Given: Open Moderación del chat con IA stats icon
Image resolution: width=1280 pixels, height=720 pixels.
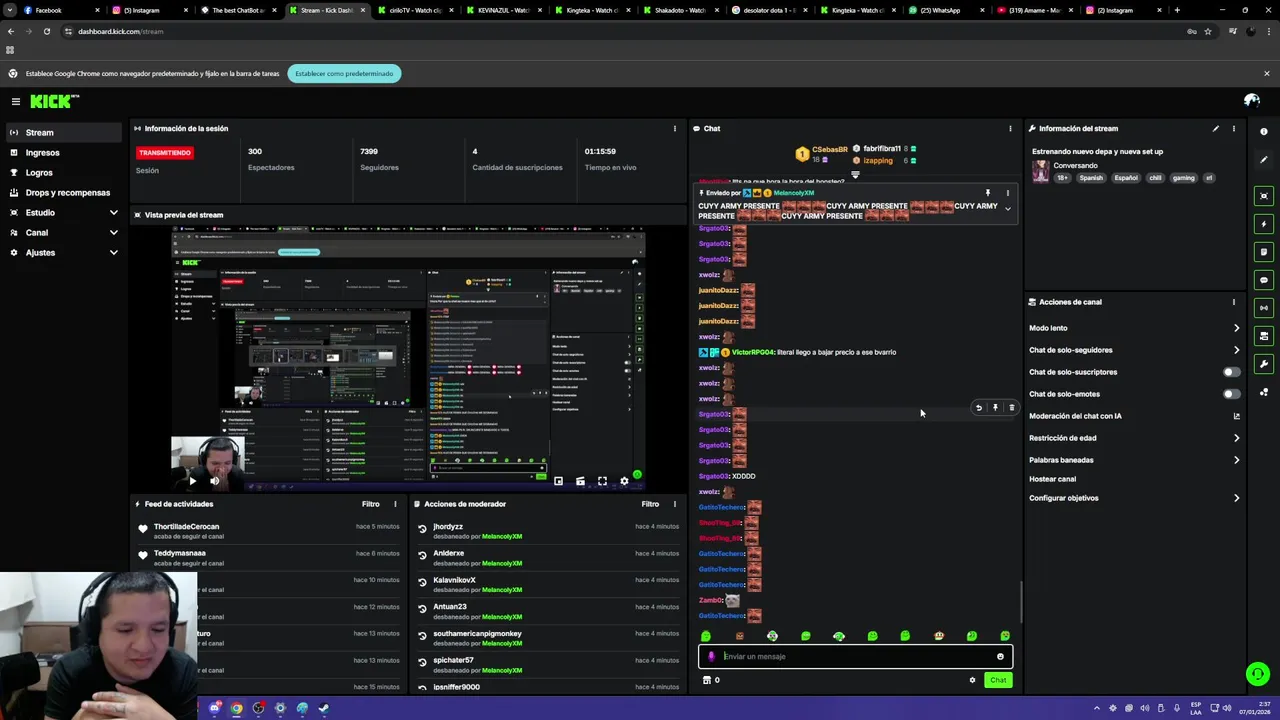Looking at the screenshot, I should (x=1237, y=416).
